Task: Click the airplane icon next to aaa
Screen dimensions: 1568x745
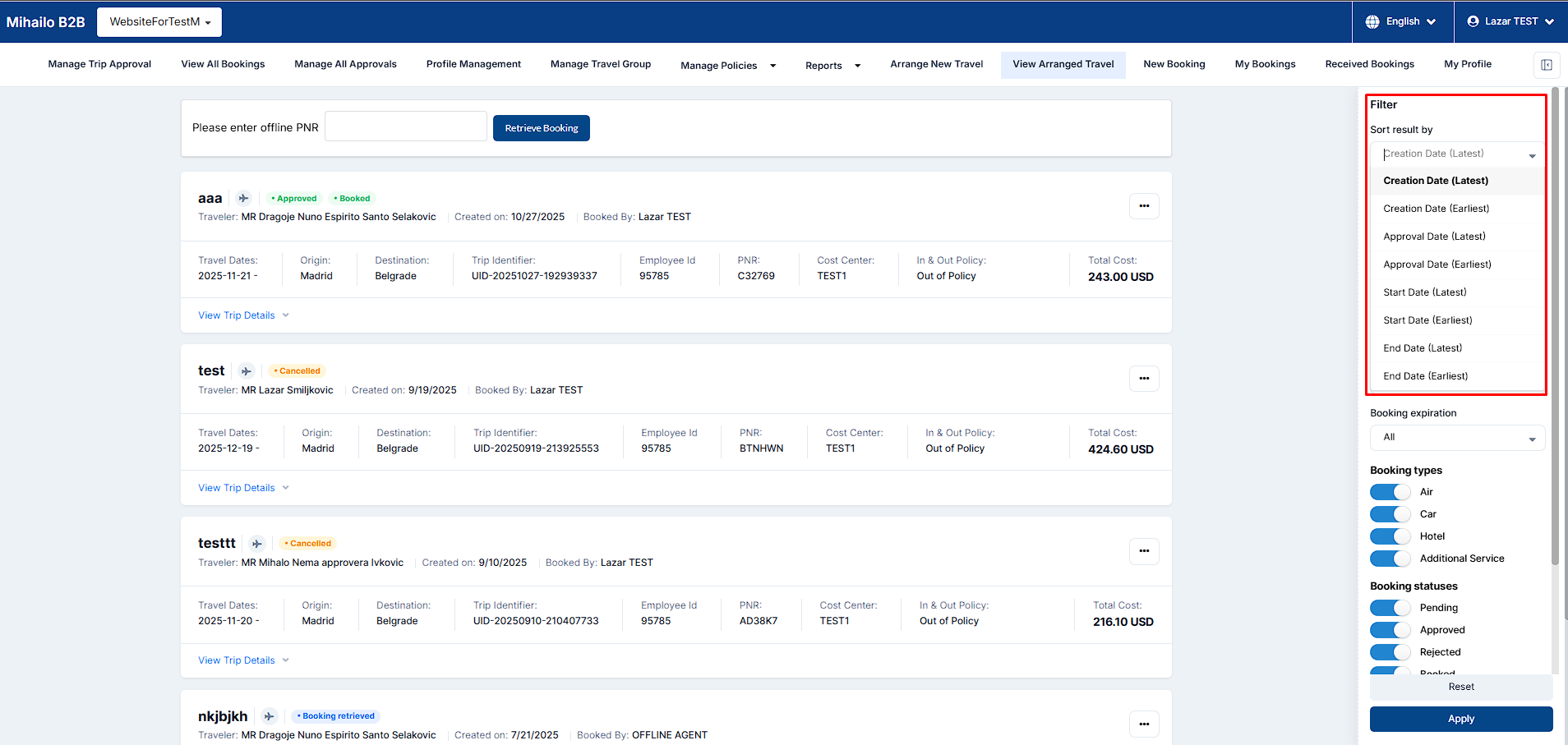Action: pos(243,198)
